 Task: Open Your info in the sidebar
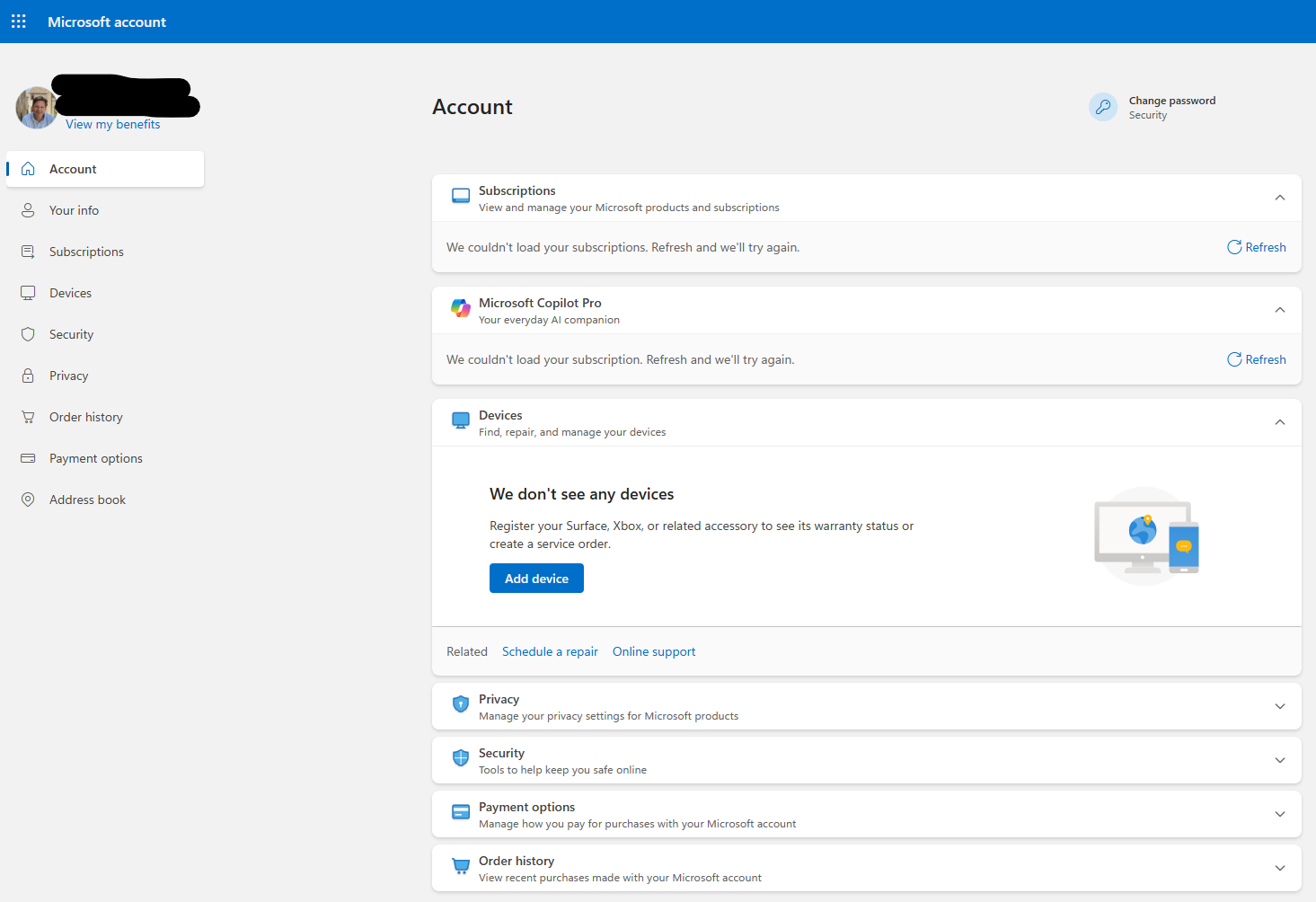tap(105, 210)
